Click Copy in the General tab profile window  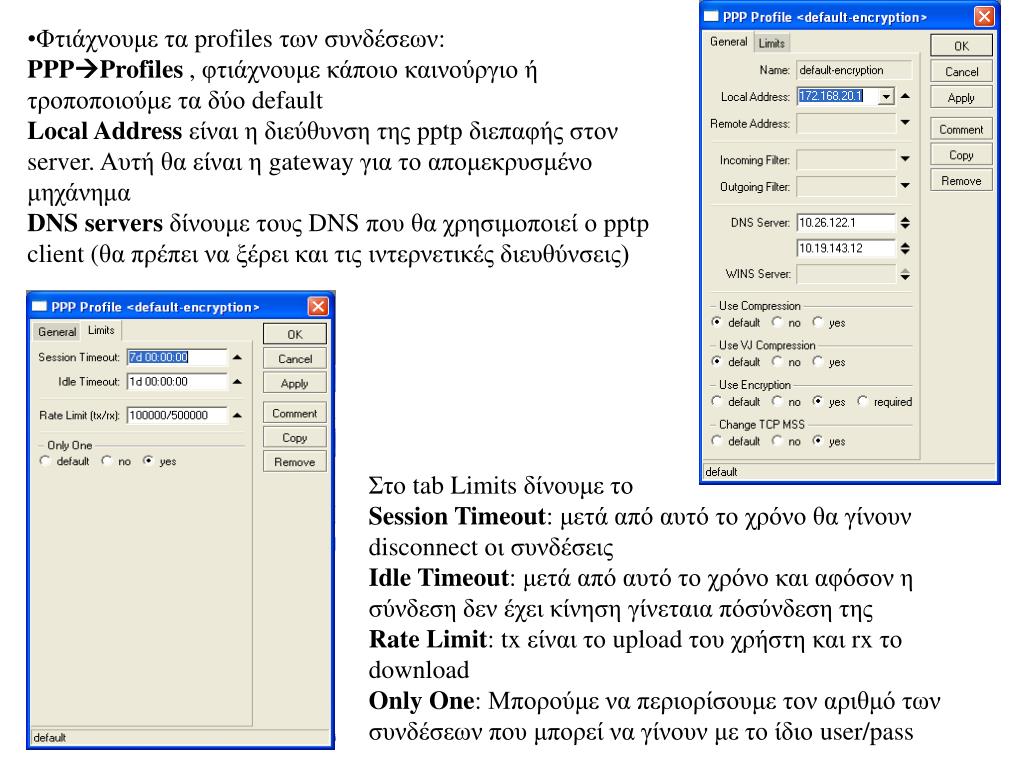pyautogui.click(x=961, y=155)
